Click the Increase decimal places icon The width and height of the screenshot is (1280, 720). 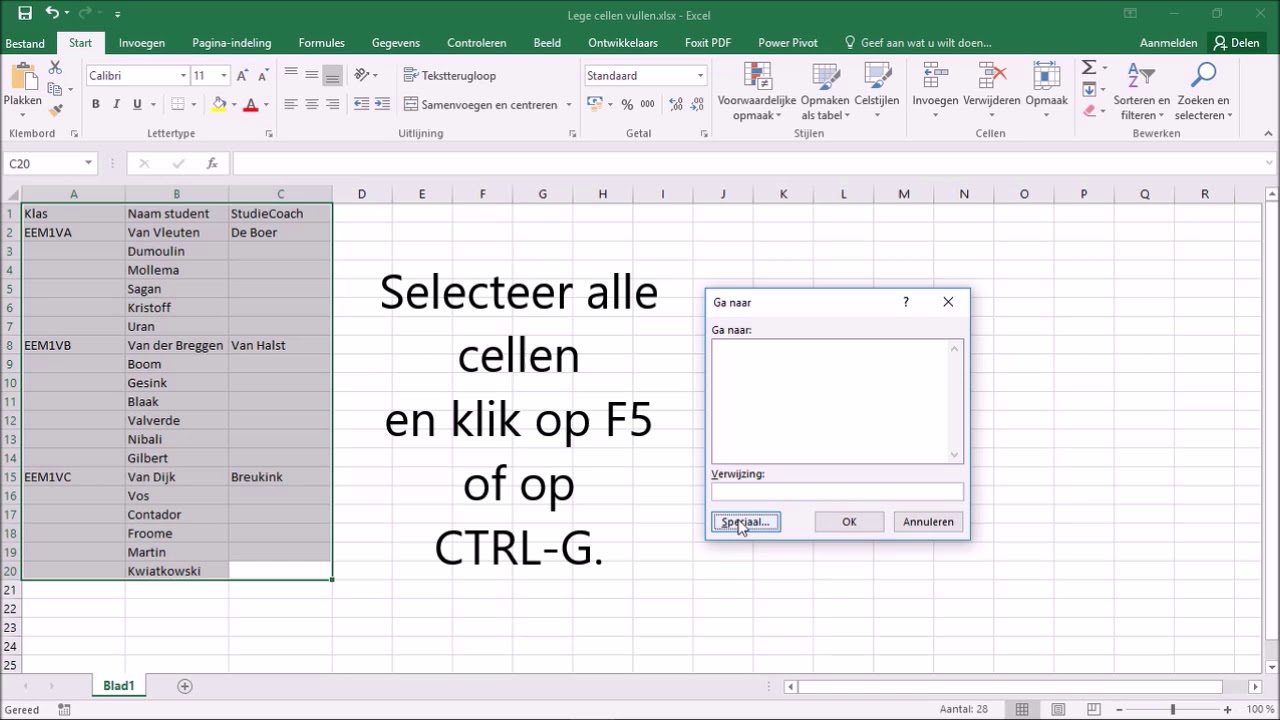click(x=676, y=104)
